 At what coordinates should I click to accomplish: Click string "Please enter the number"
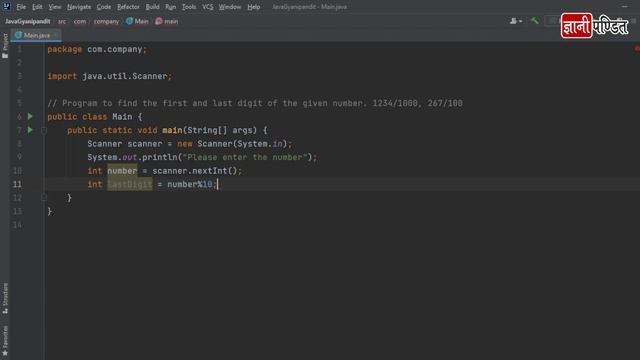click(245, 157)
